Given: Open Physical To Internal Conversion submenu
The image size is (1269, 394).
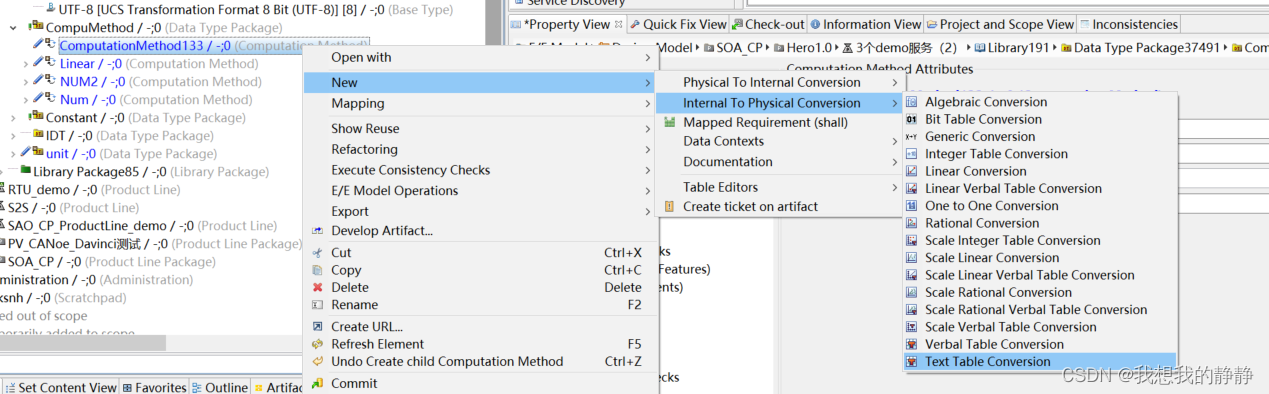Looking at the screenshot, I should click(779, 82).
